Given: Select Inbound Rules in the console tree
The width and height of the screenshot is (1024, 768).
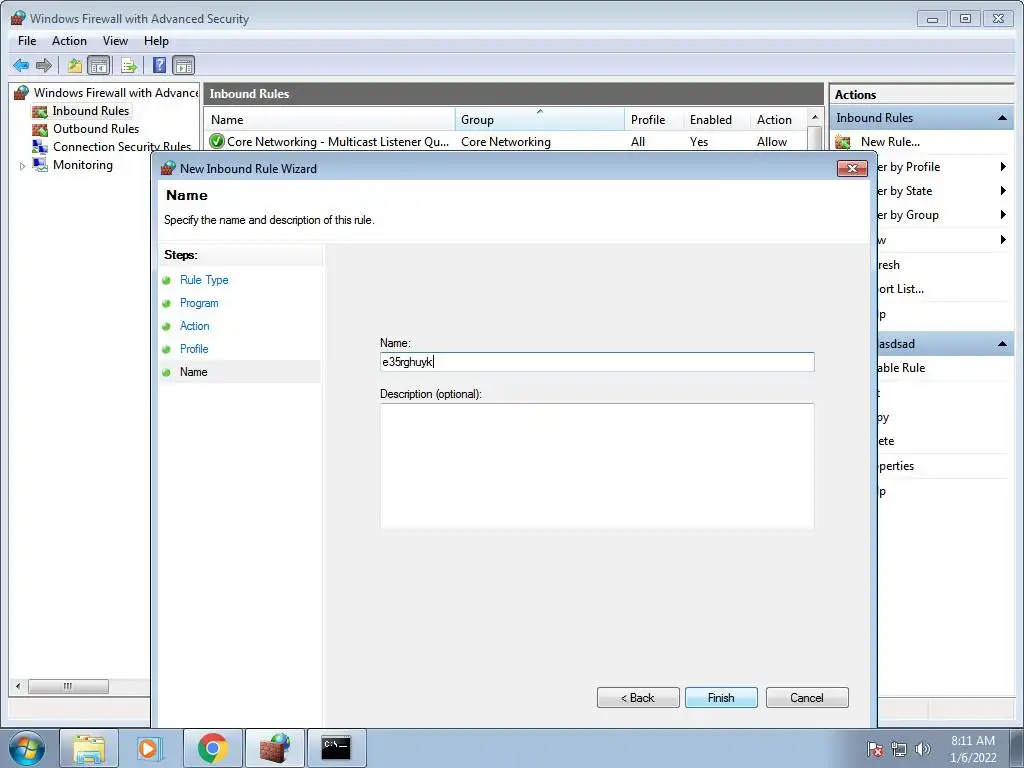Looking at the screenshot, I should [x=90, y=111].
